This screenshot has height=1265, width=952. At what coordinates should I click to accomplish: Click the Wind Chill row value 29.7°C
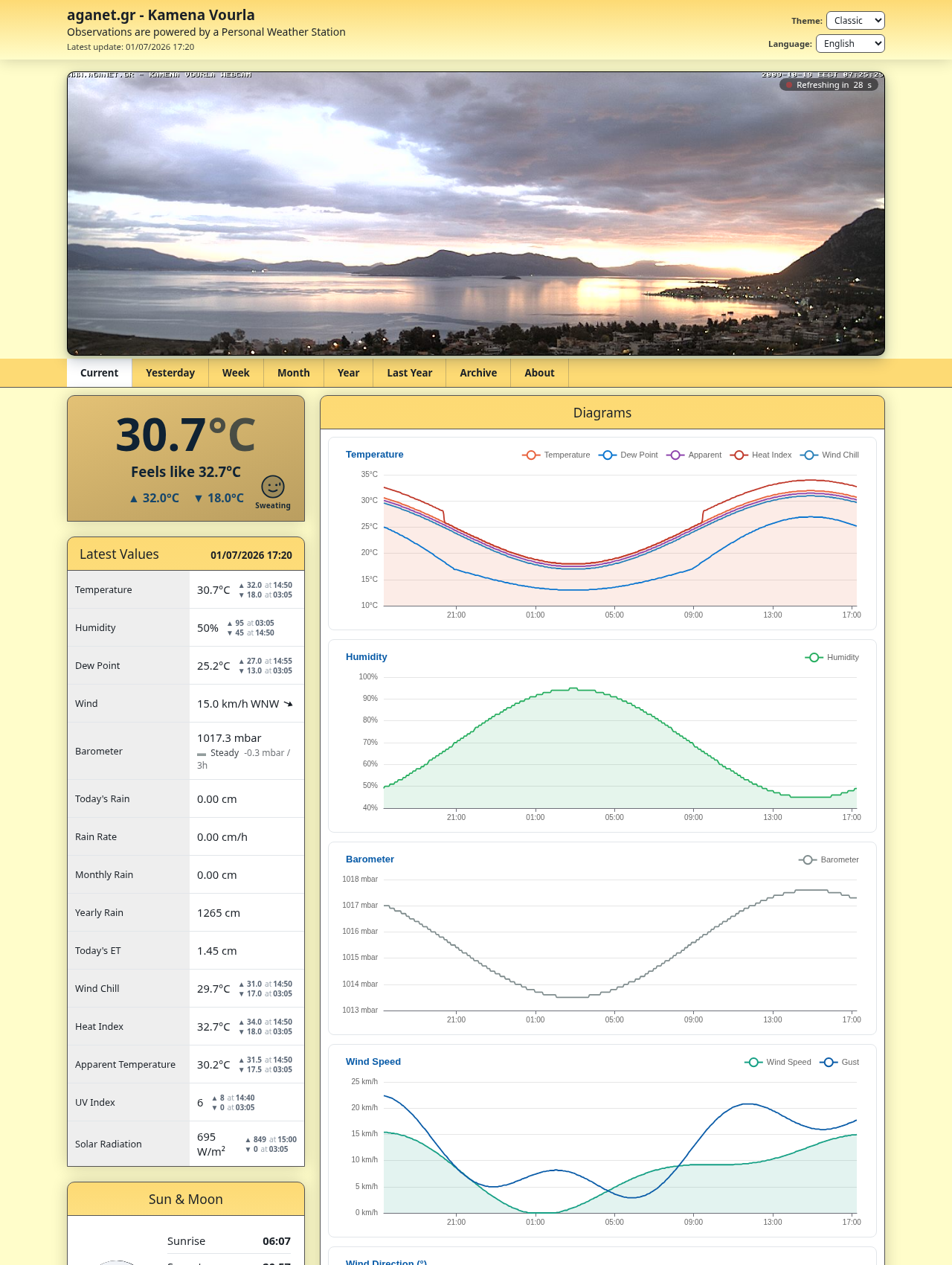click(213, 989)
